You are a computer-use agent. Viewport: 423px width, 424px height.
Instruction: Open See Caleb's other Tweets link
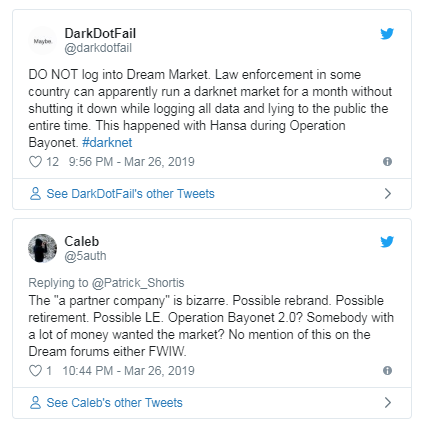[x=114, y=403]
